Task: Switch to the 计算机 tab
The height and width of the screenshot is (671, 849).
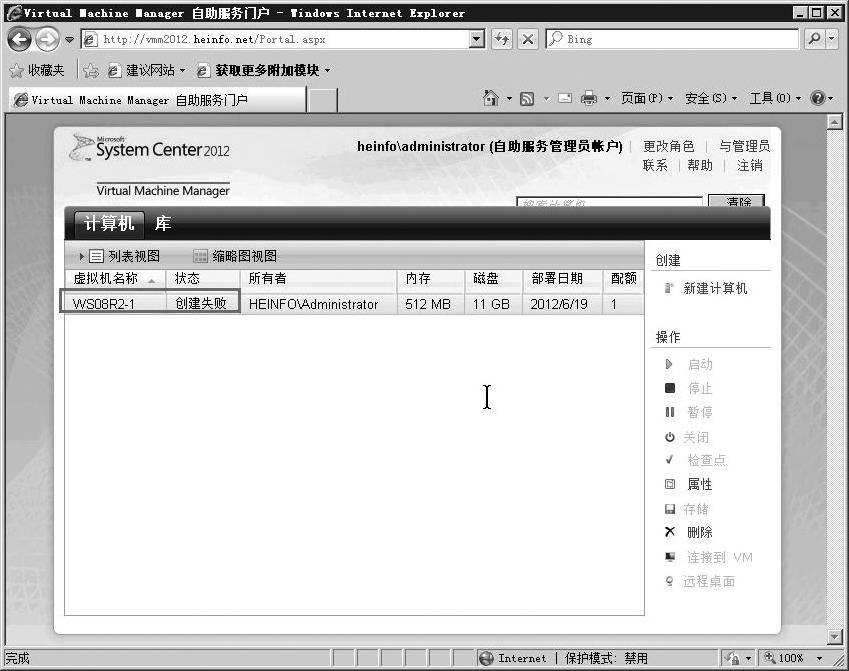Action: coord(109,224)
